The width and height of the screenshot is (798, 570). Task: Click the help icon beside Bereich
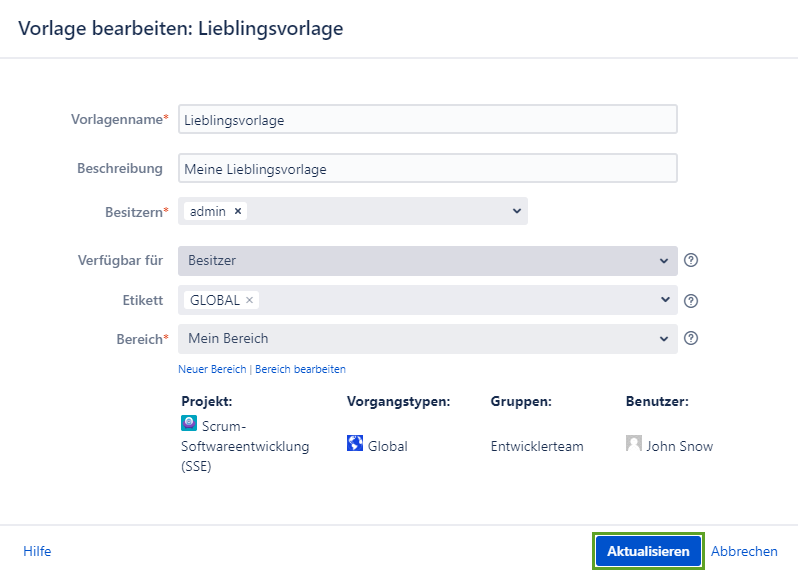[690, 338]
